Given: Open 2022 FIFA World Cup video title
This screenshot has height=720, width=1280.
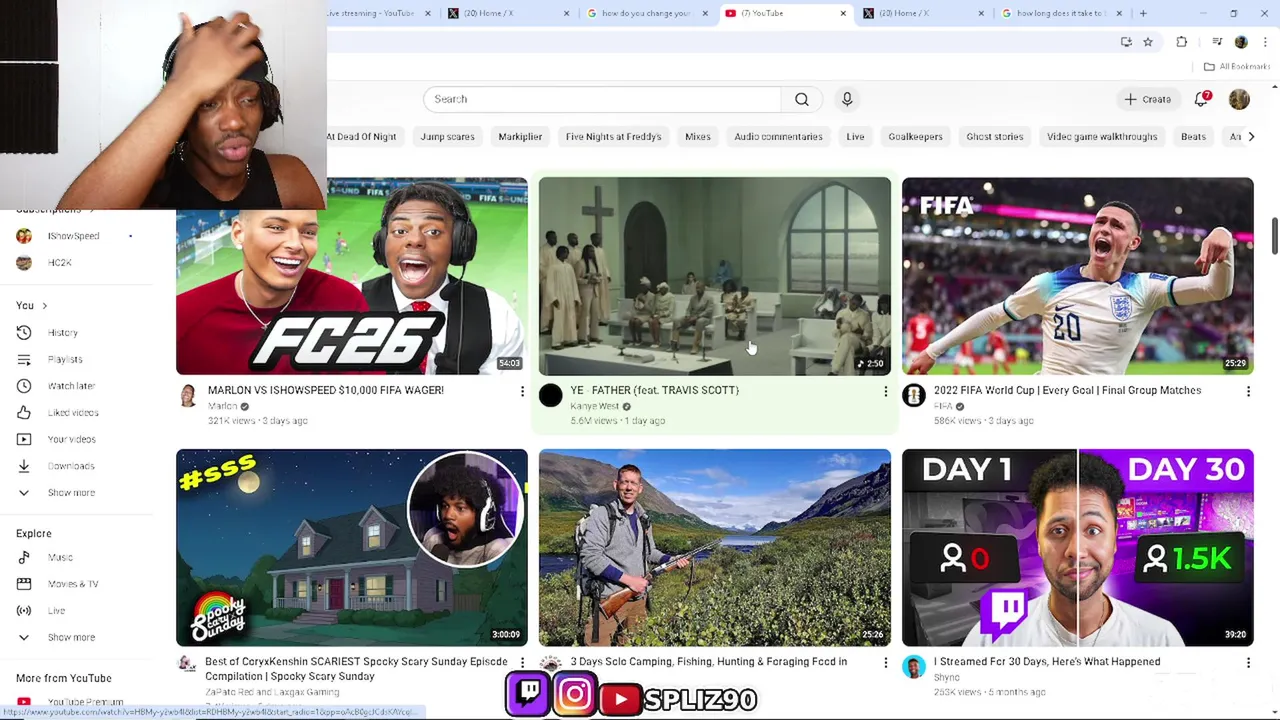Looking at the screenshot, I should 1067,390.
